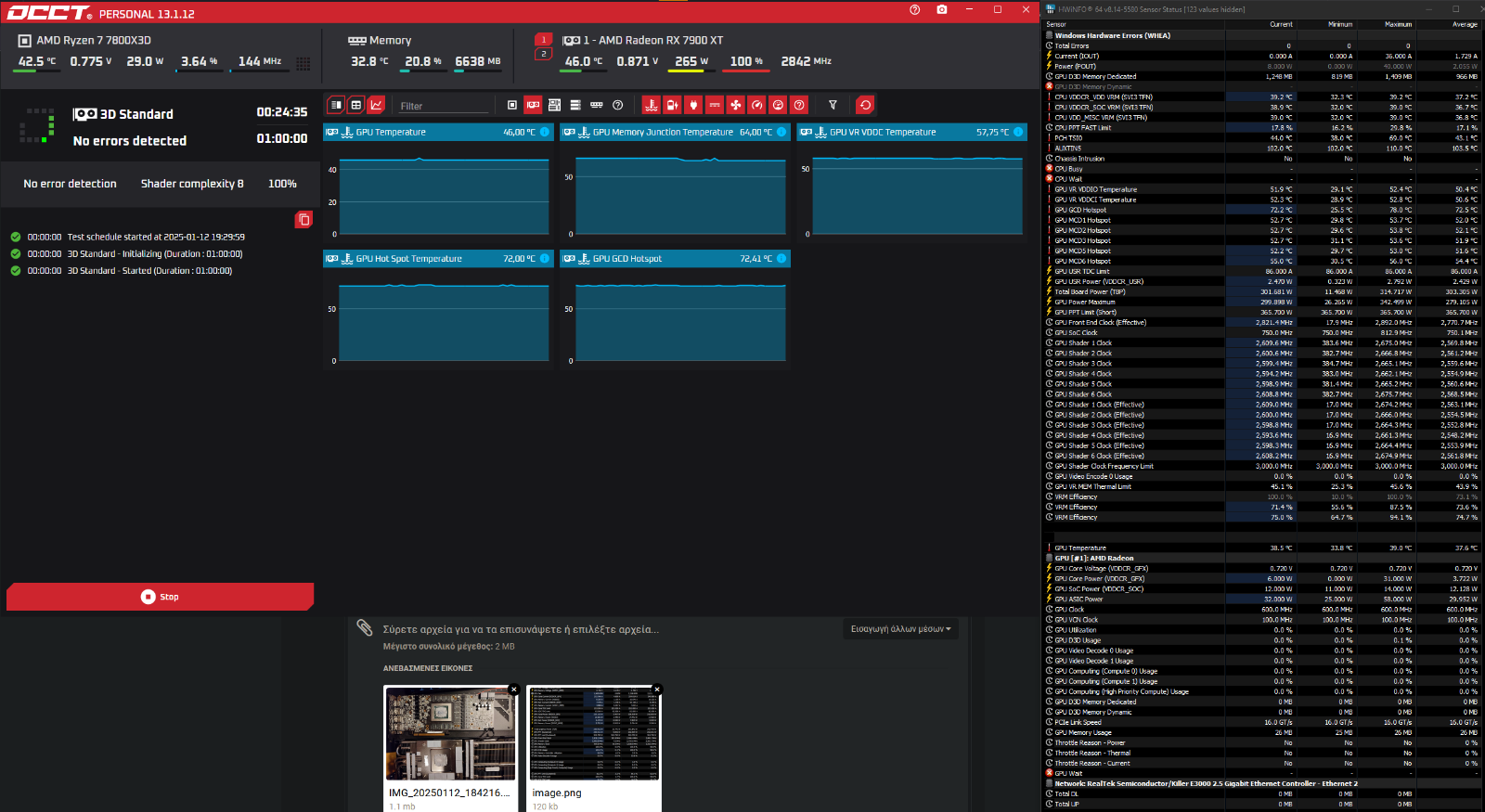Screen dimensions: 1485x812
Task: Select 'Throttle Reason - Thermal' row in HWiNFO
Action: tap(1263, 753)
